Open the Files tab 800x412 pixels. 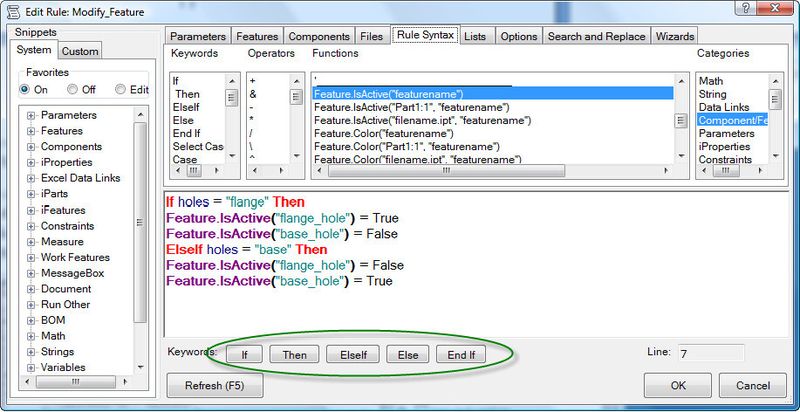[x=371, y=36]
